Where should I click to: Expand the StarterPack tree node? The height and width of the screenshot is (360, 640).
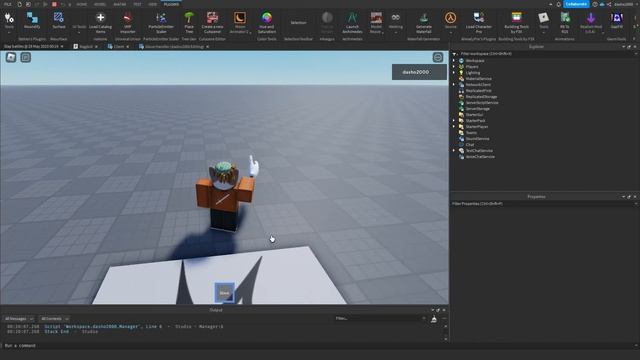454,120
